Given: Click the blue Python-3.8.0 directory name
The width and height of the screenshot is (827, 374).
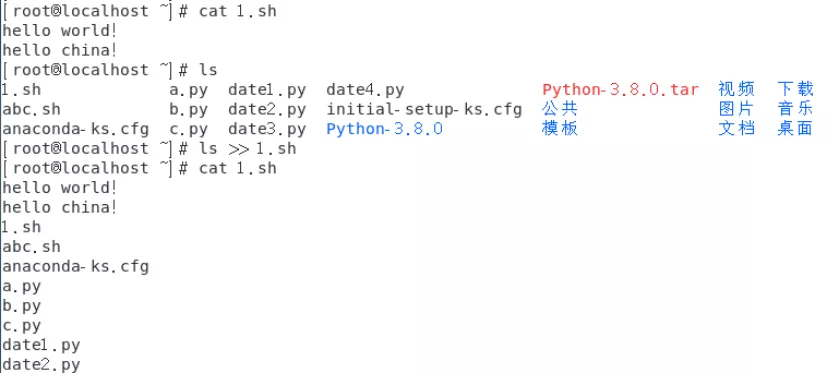Looking at the screenshot, I should click(x=384, y=129).
